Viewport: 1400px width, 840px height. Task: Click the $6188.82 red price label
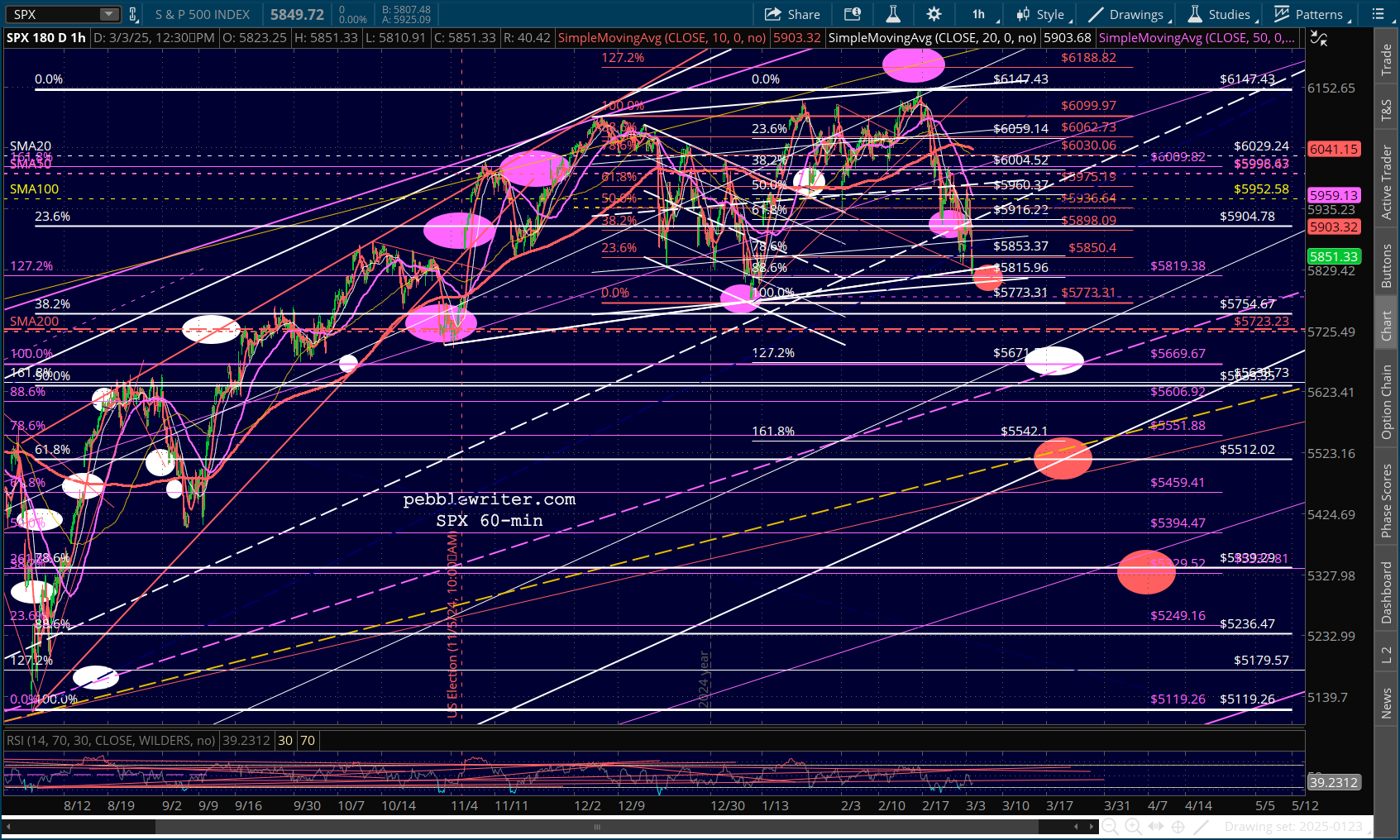[x=1088, y=58]
